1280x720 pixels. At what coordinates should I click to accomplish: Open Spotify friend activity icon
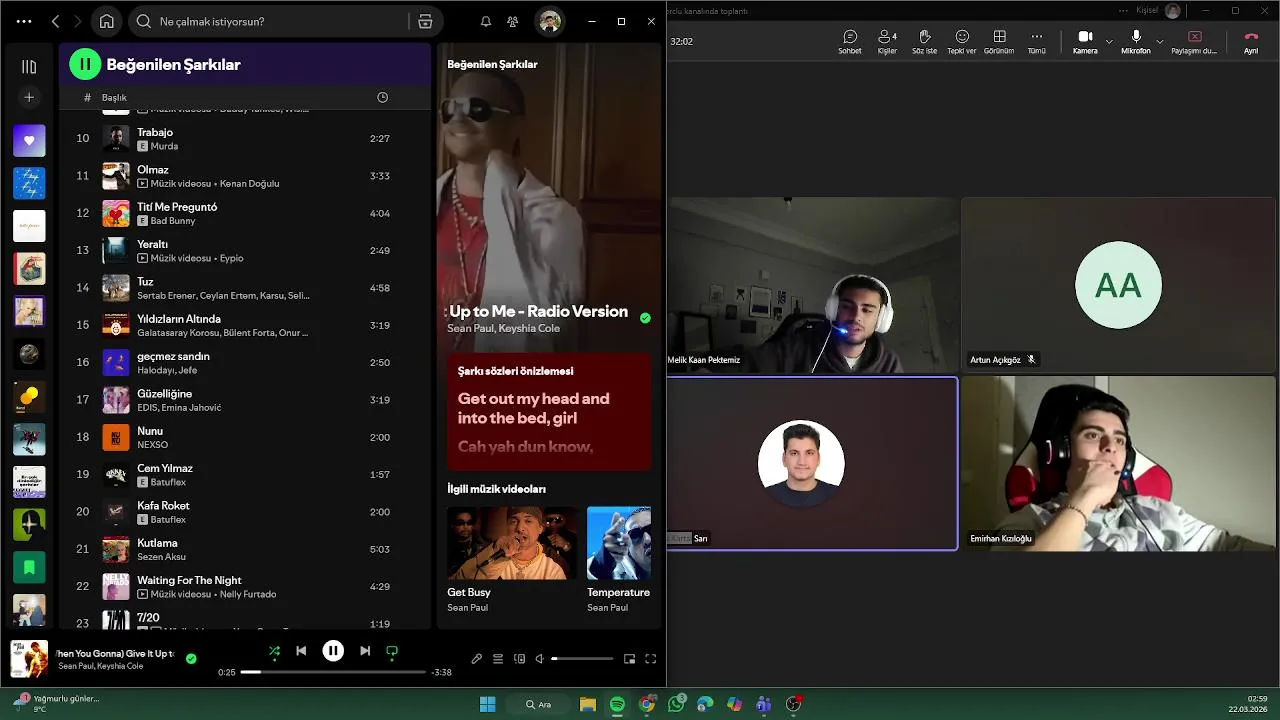pyautogui.click(x=513, y=21)
